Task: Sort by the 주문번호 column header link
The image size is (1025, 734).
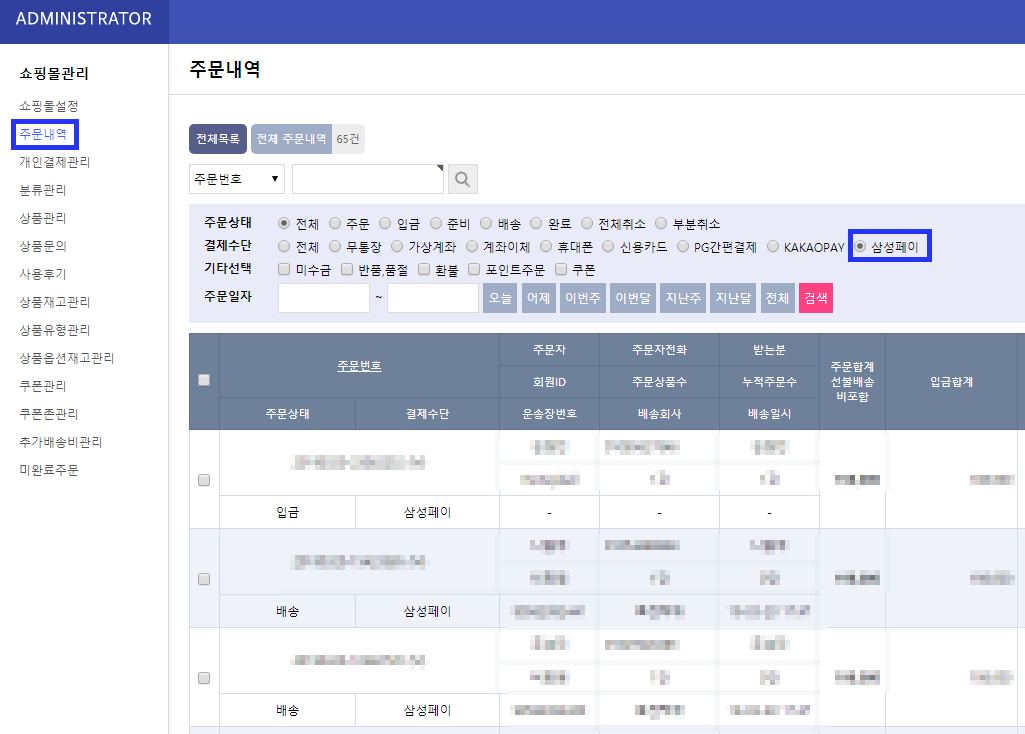Action: pos(359,366)
